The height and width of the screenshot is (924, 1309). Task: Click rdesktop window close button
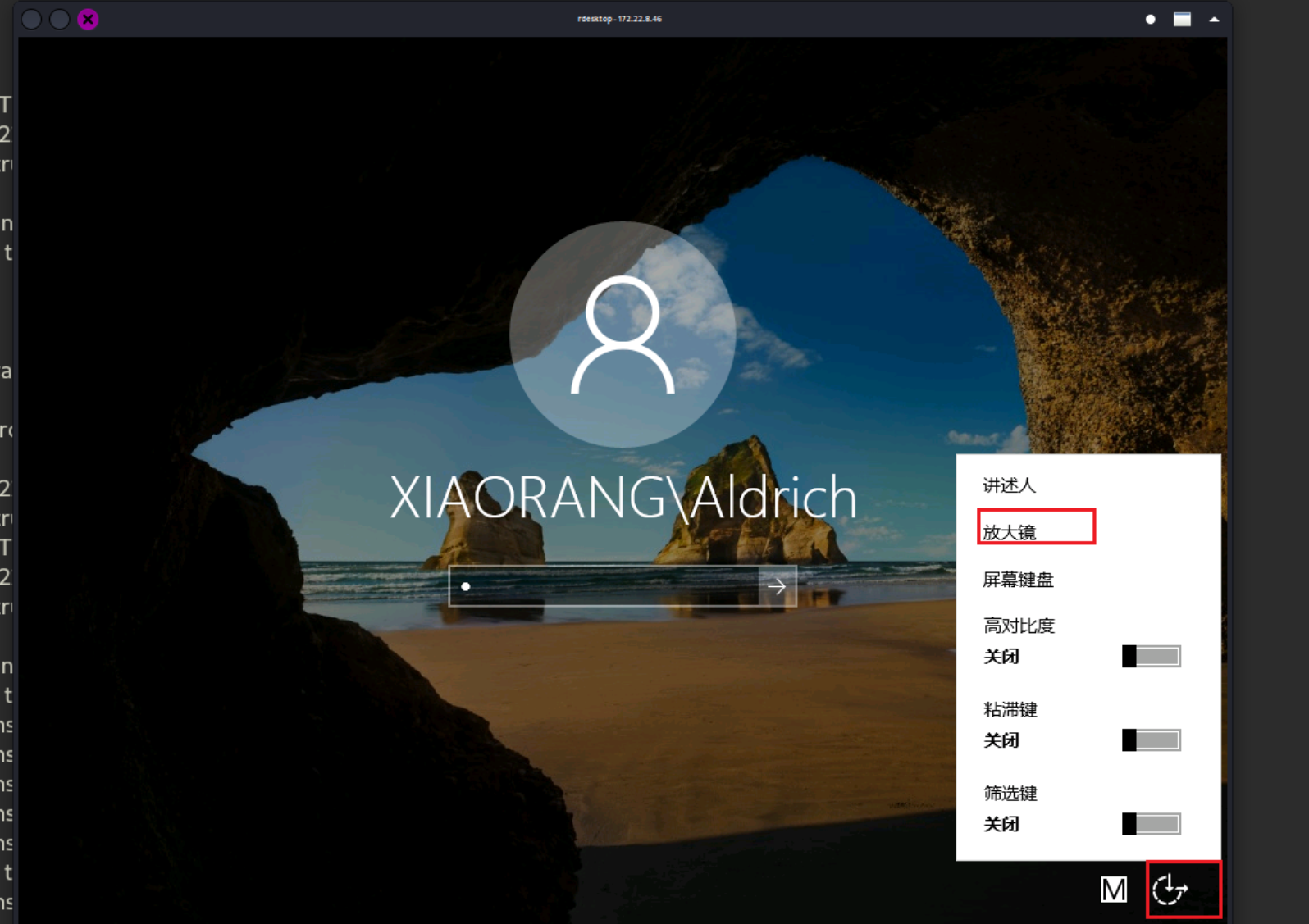(88, 19)
